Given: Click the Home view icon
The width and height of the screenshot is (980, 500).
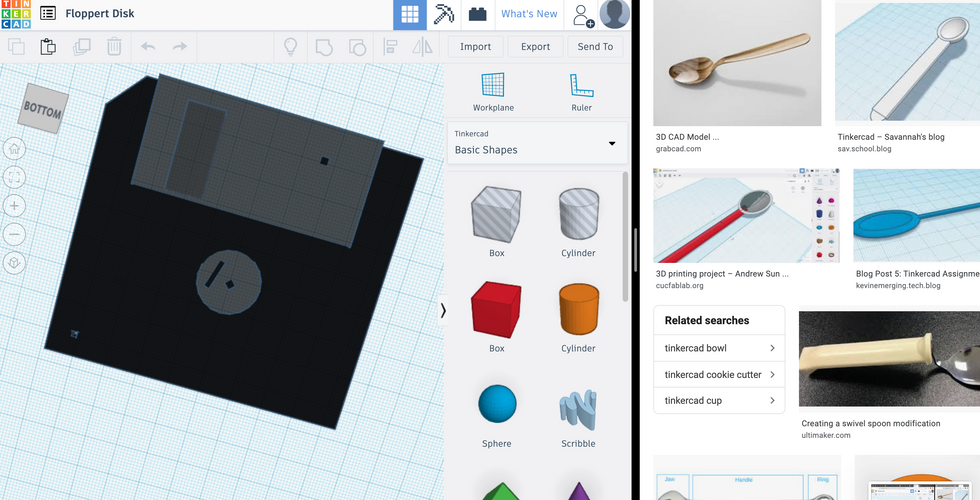Looking at the screenshot, I should pyautogui.click(x=14, y=149).
